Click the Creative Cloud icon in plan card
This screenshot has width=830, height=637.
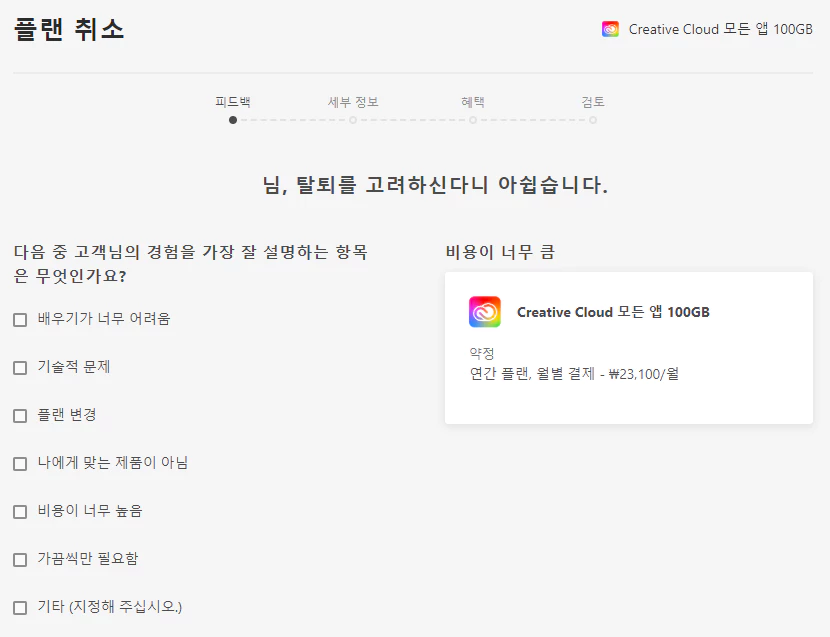[x=485, y=312]
